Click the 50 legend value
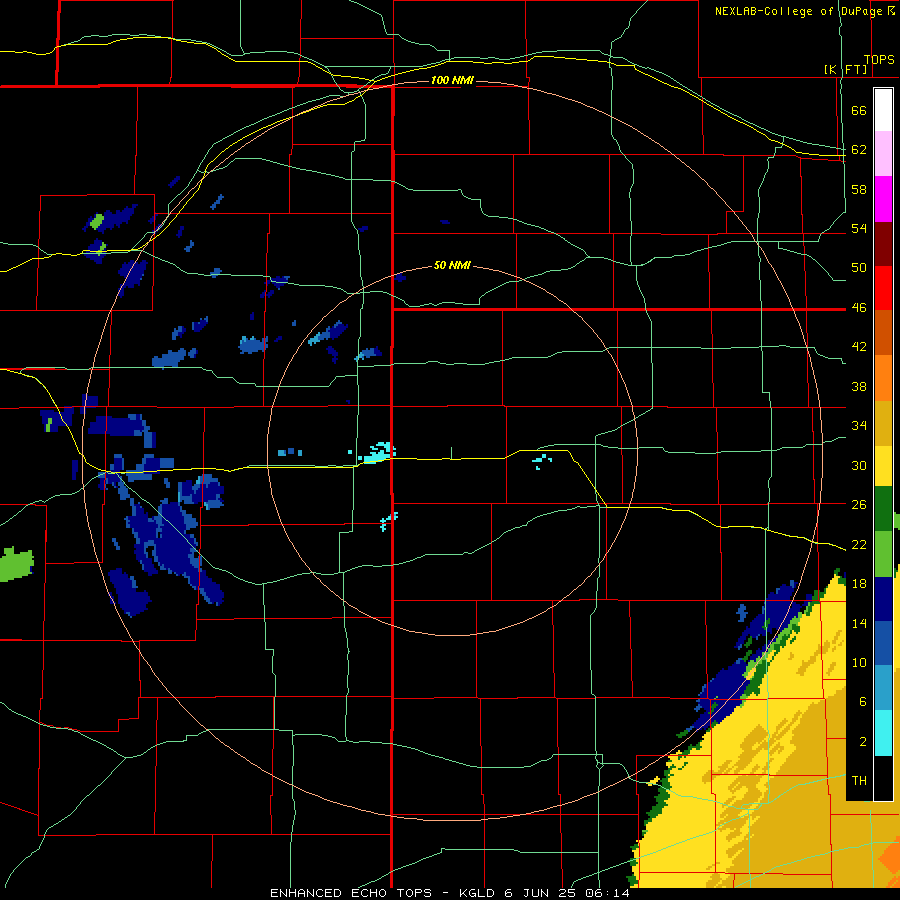This screenshot has width=900, height=900. click(x=859, y=268)
